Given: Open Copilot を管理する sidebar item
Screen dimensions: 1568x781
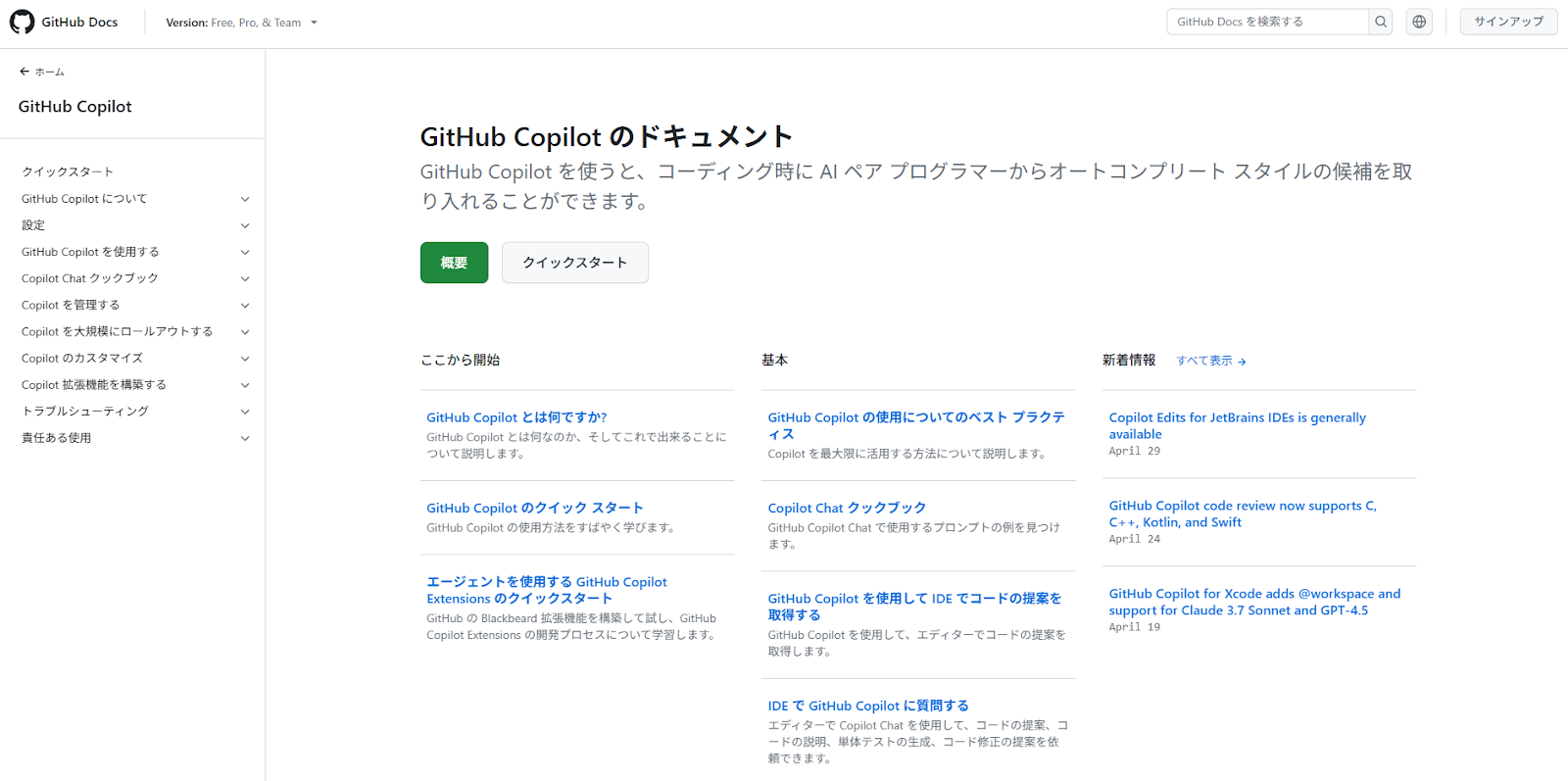Looking at the screenshot, I should 71,305.
